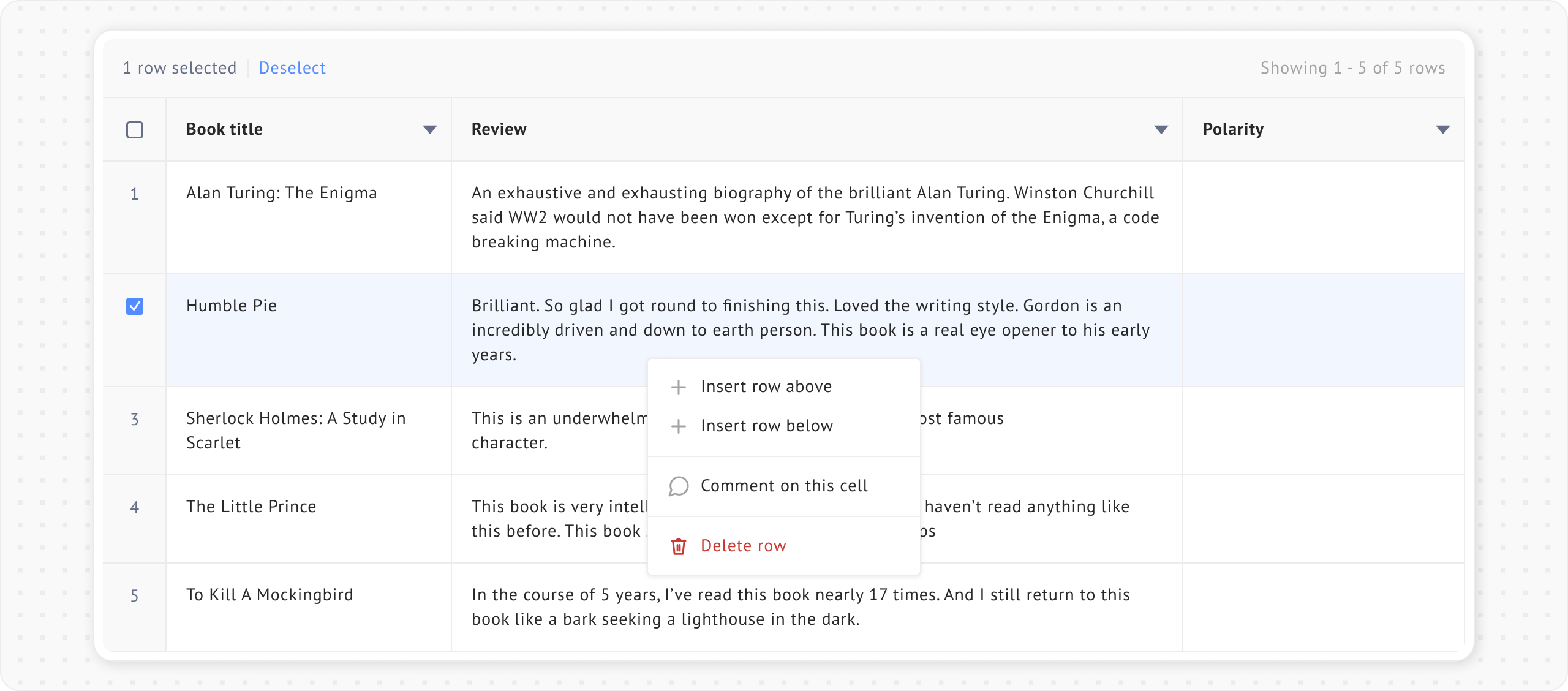1568x691 pixels.
Task: Choose Insert row below menu entry
Action: (x=766, y=426)
